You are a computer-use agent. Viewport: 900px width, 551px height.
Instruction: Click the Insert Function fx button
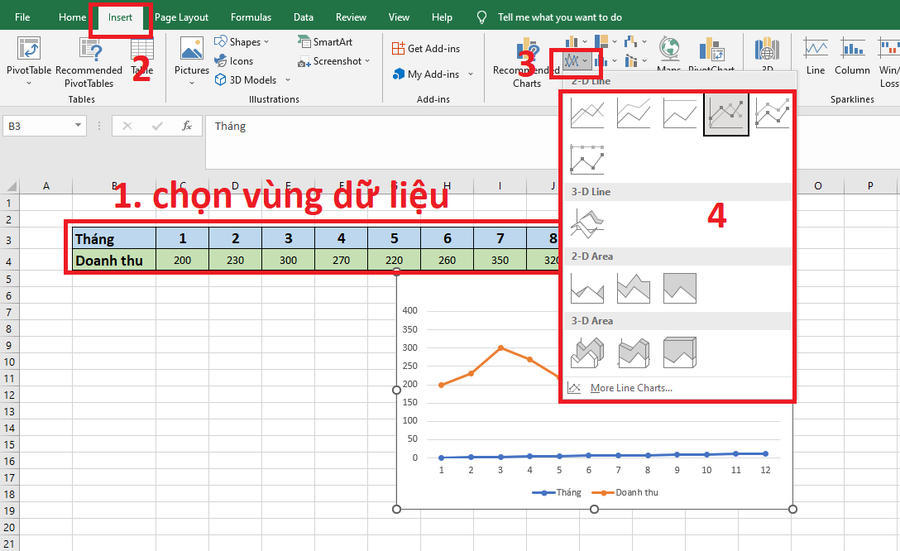pyautogui.click(x=187, y=126)
